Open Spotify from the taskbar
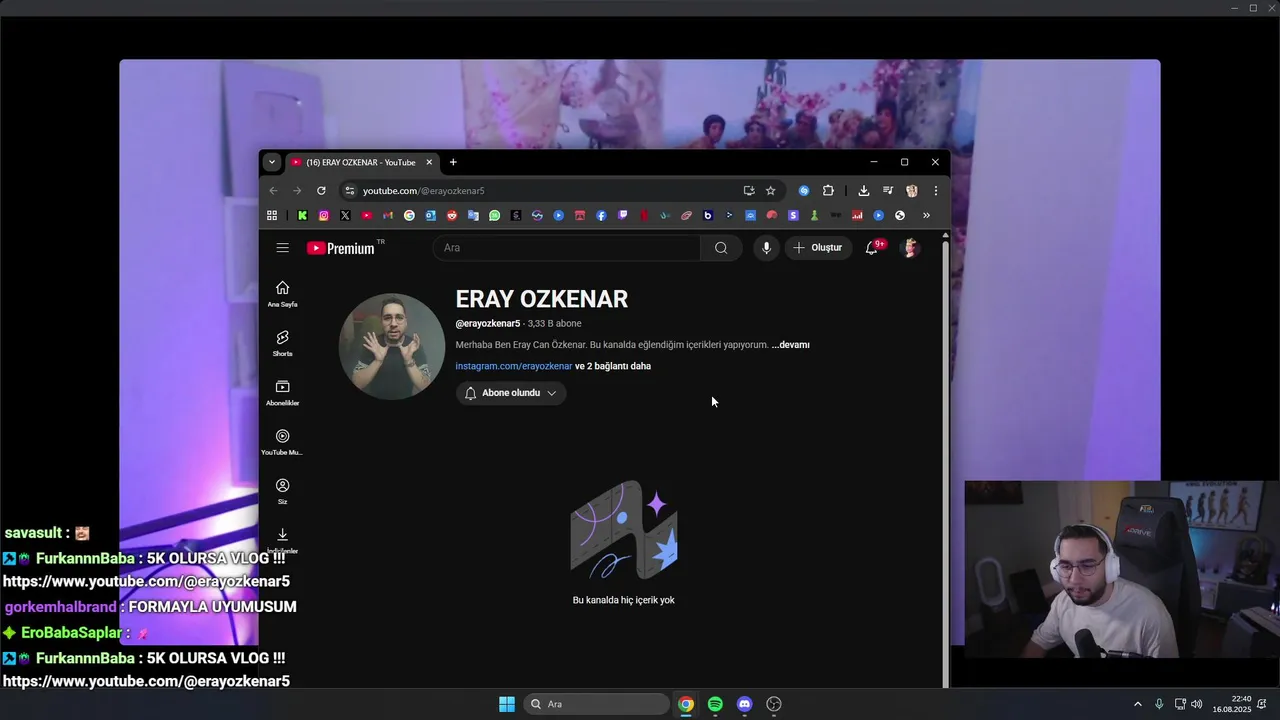This screenshot has width=1280, height=720. pyautogui.click(x=715, y=704)
